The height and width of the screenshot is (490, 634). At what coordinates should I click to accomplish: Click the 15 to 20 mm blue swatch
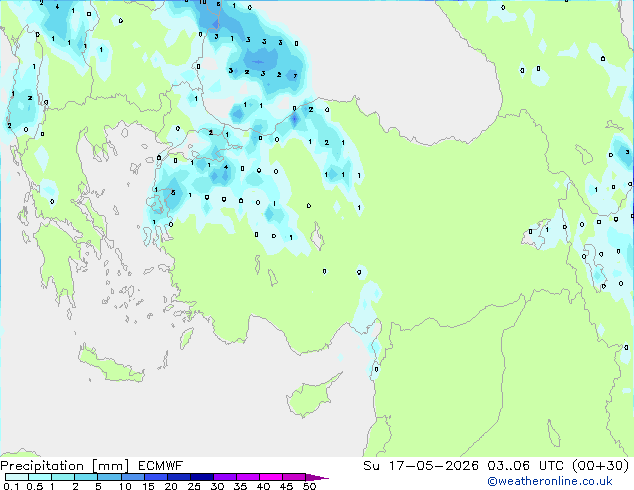(156, 477)
